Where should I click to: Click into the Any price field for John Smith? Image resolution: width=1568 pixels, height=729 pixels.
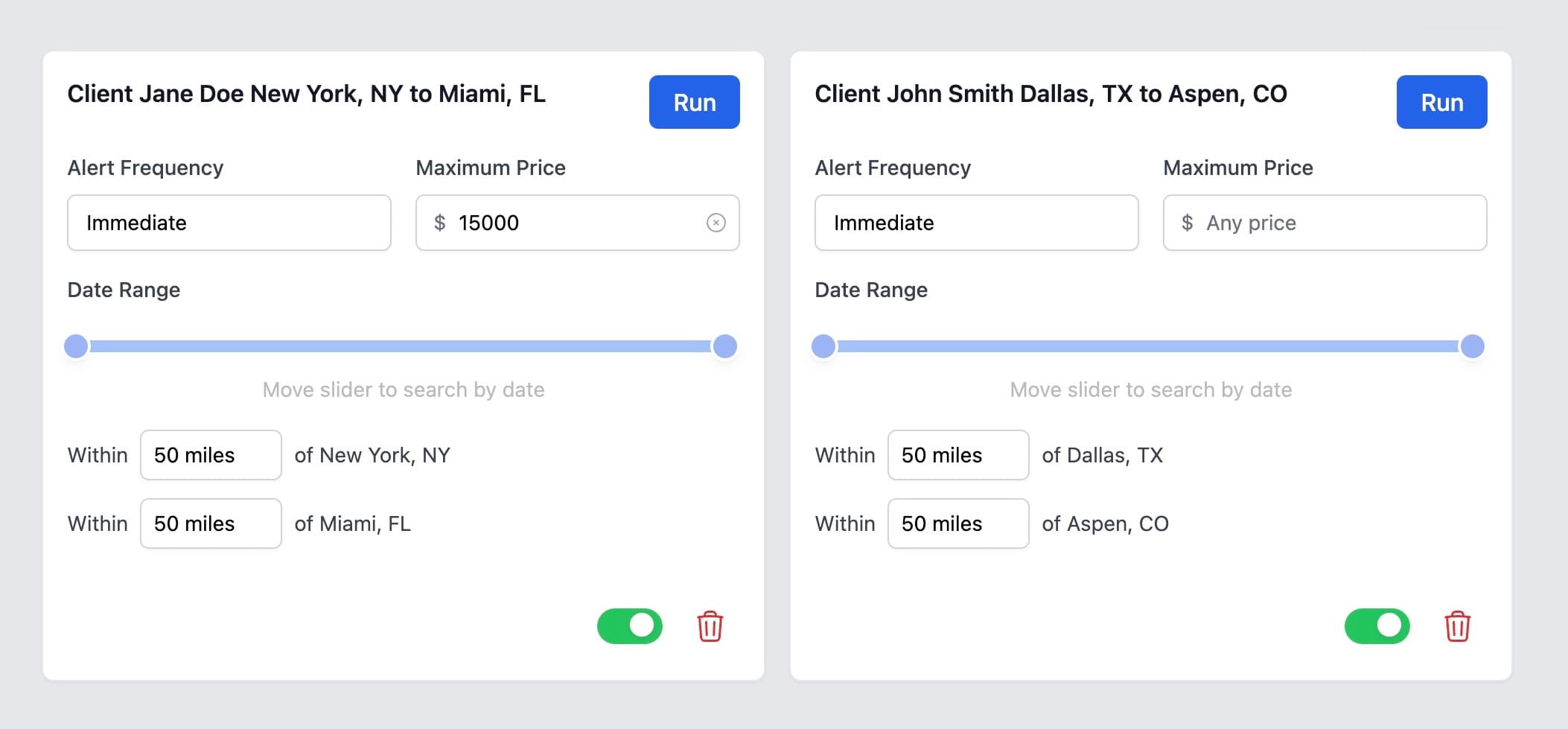(x=1324, y=222)
